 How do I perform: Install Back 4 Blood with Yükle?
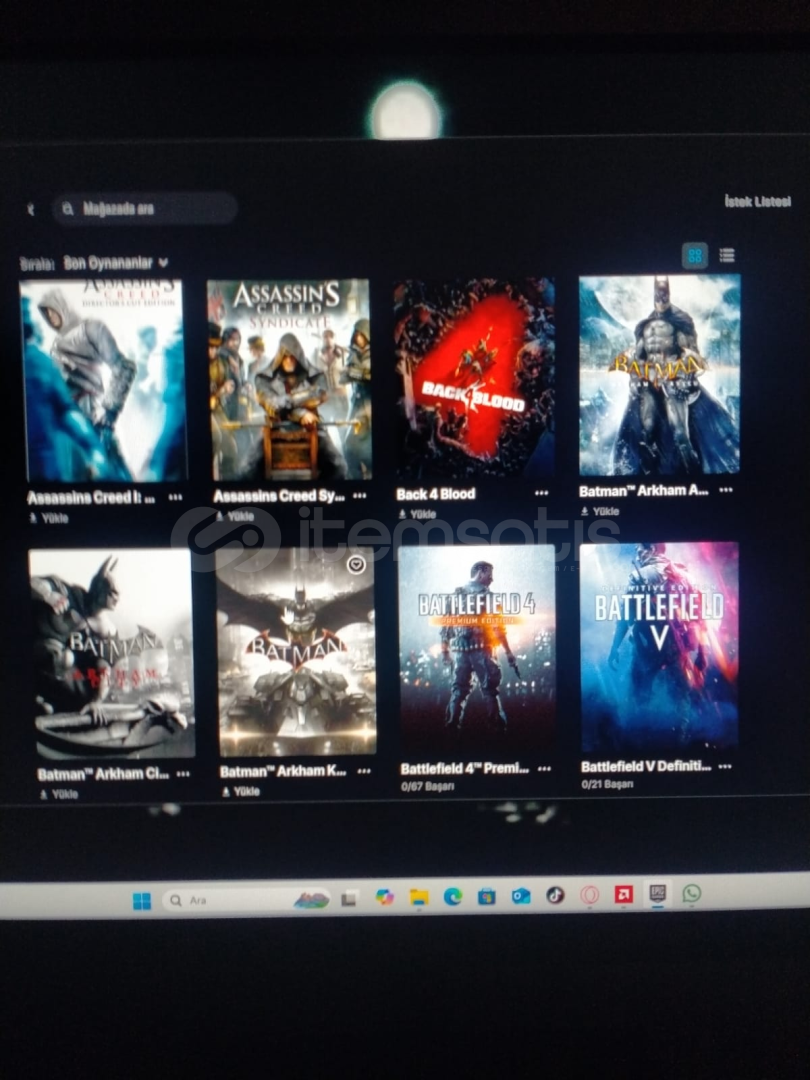point(417,514)
